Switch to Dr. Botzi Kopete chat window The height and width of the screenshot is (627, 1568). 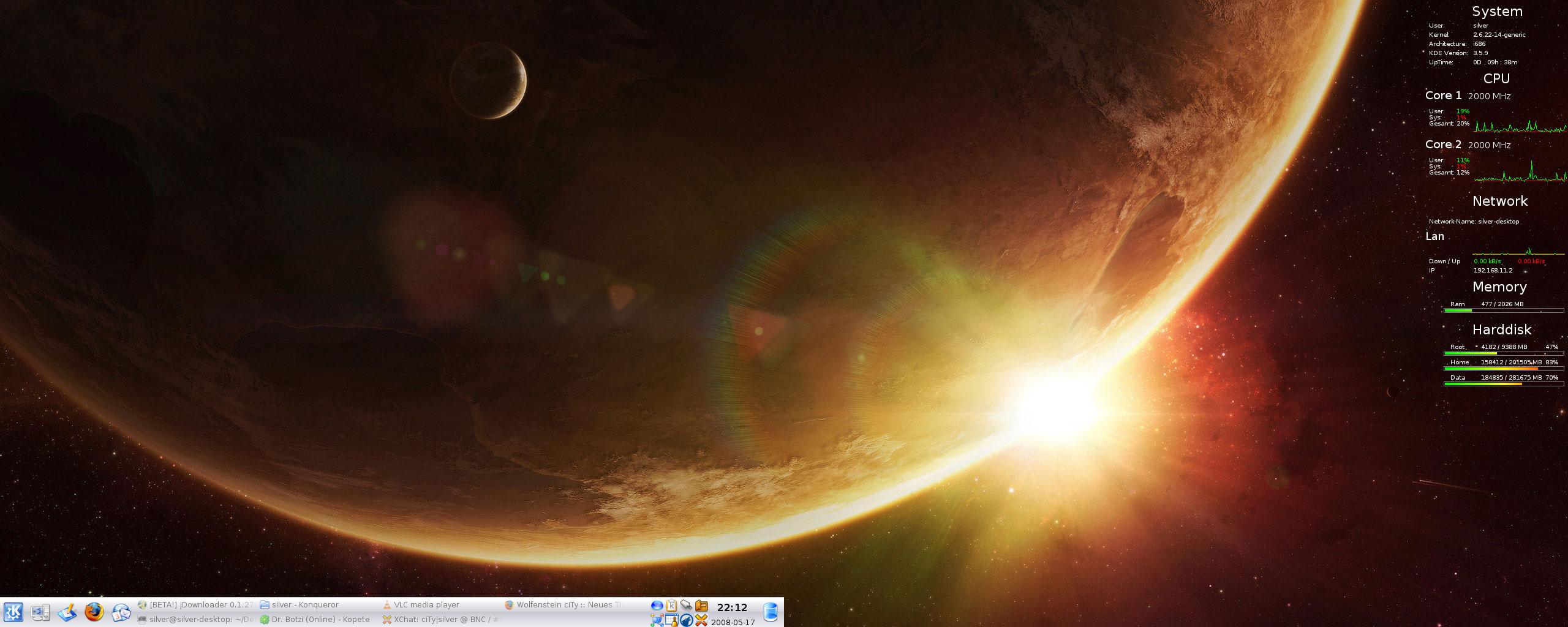[x=318, y=619]
